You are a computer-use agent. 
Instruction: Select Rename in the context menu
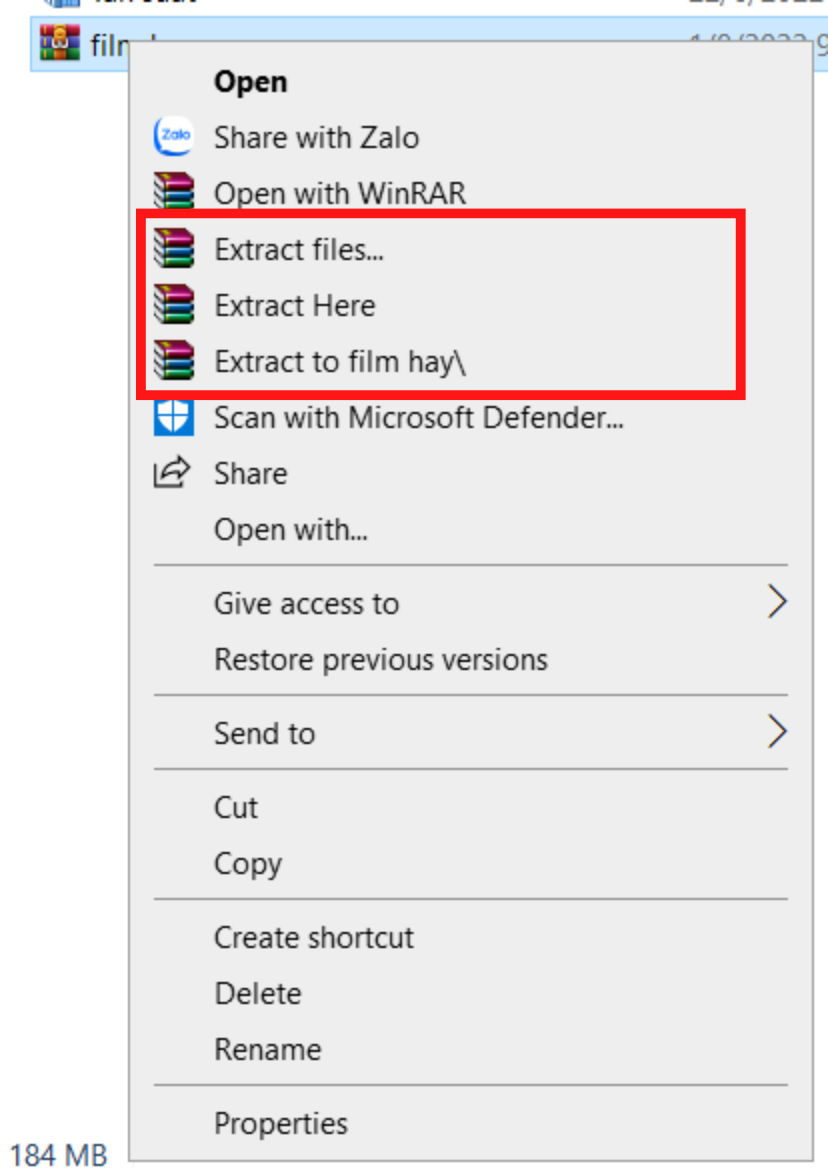tap(268, 1049)
